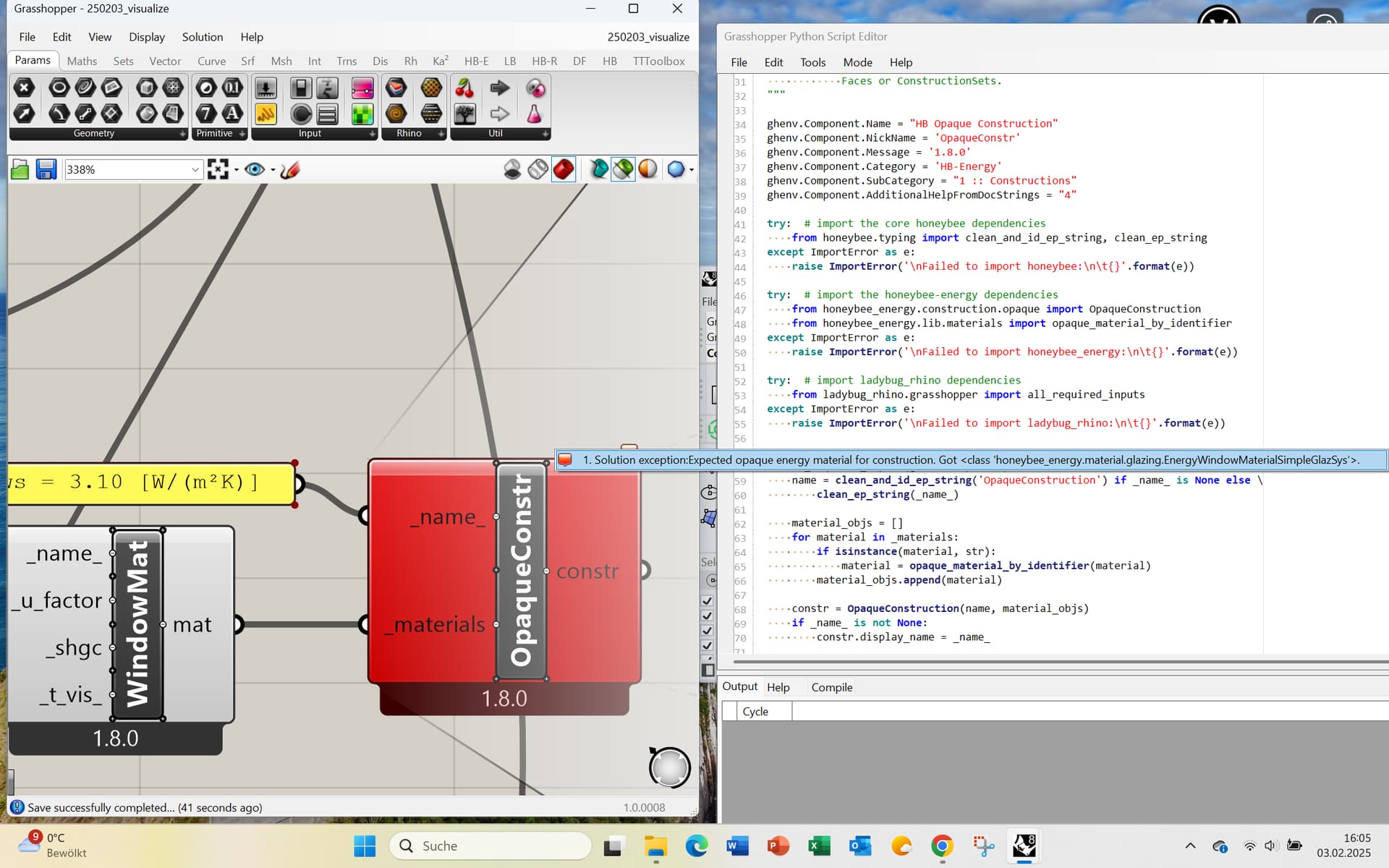This screenshot has width=1389, height=868.
Task: Open the Tools menu in the Python Script Editor
Action: click(812, 62)
